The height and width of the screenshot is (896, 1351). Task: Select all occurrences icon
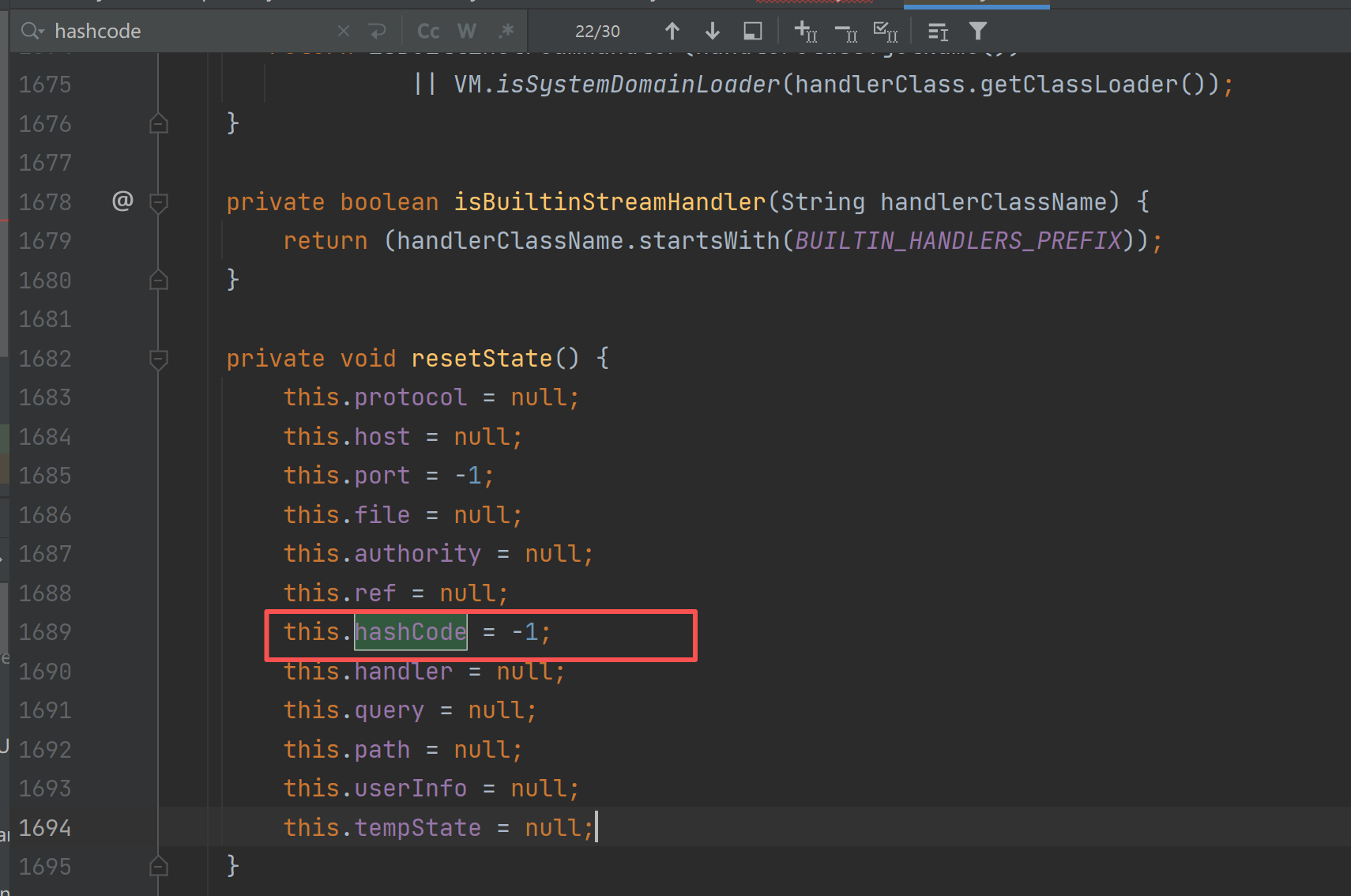[885, 32]
